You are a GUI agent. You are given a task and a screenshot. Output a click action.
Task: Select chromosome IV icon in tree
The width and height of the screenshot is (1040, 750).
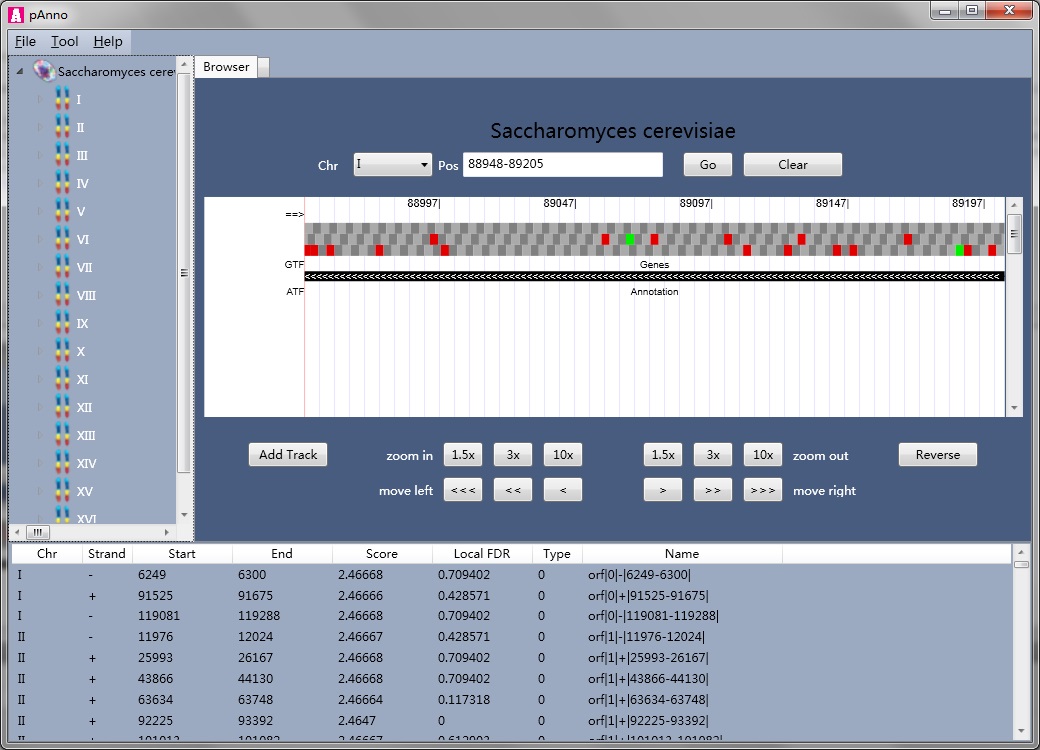(x=62, y=182)
